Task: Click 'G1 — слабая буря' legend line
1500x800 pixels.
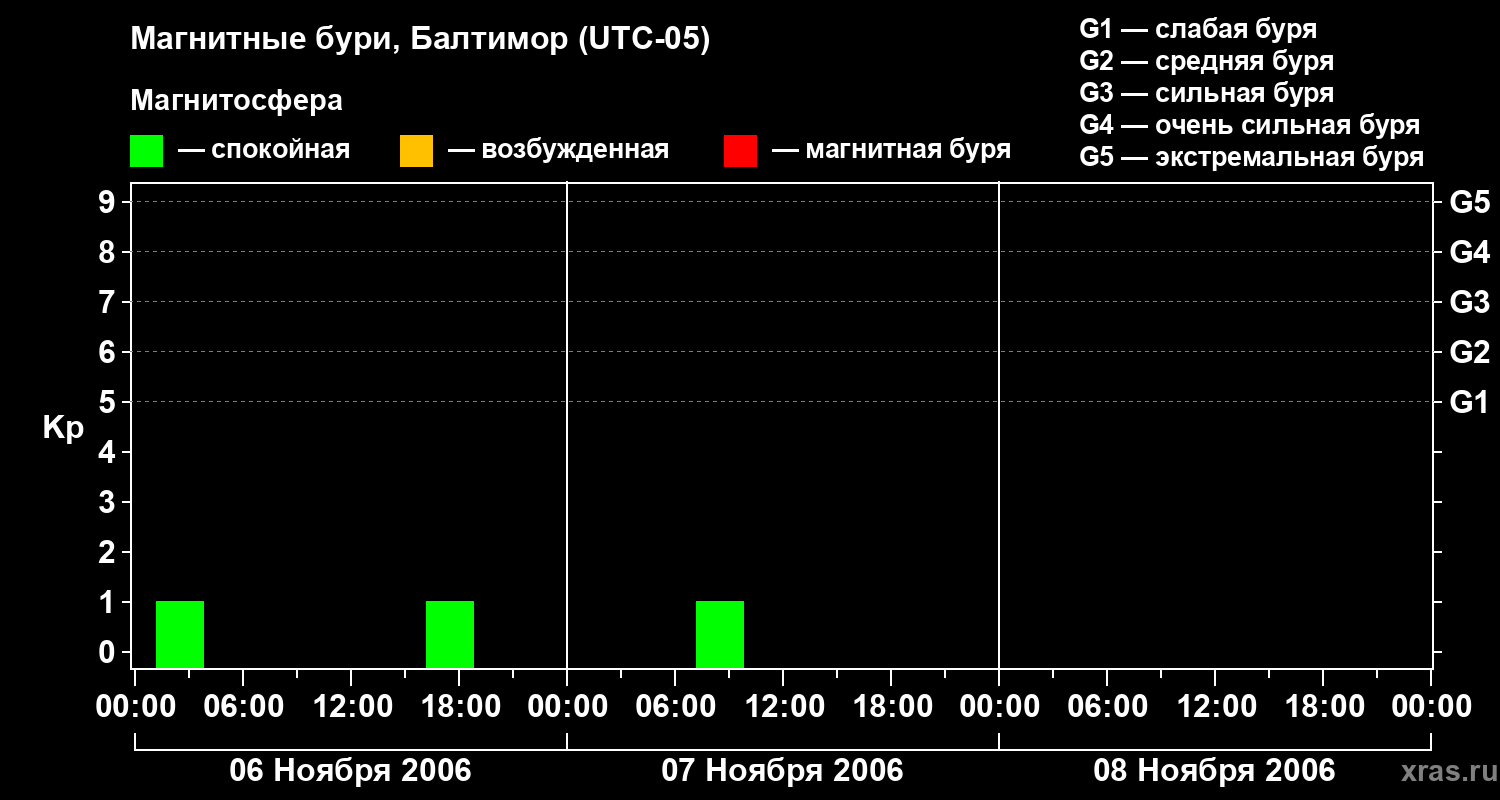Action: click(x=1198, y=29)
